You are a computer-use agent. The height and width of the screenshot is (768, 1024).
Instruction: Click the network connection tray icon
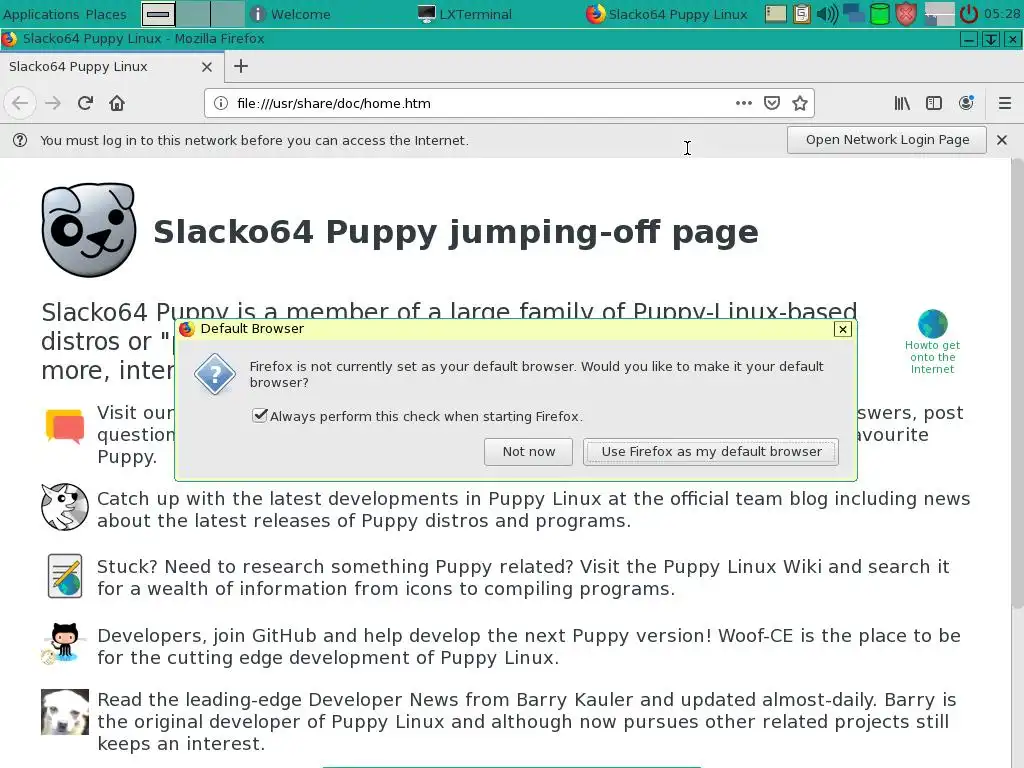click(x=854, y=14)
